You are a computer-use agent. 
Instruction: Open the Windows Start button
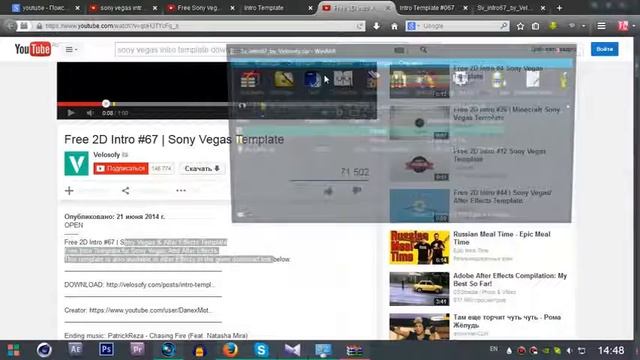click(13, 350)
